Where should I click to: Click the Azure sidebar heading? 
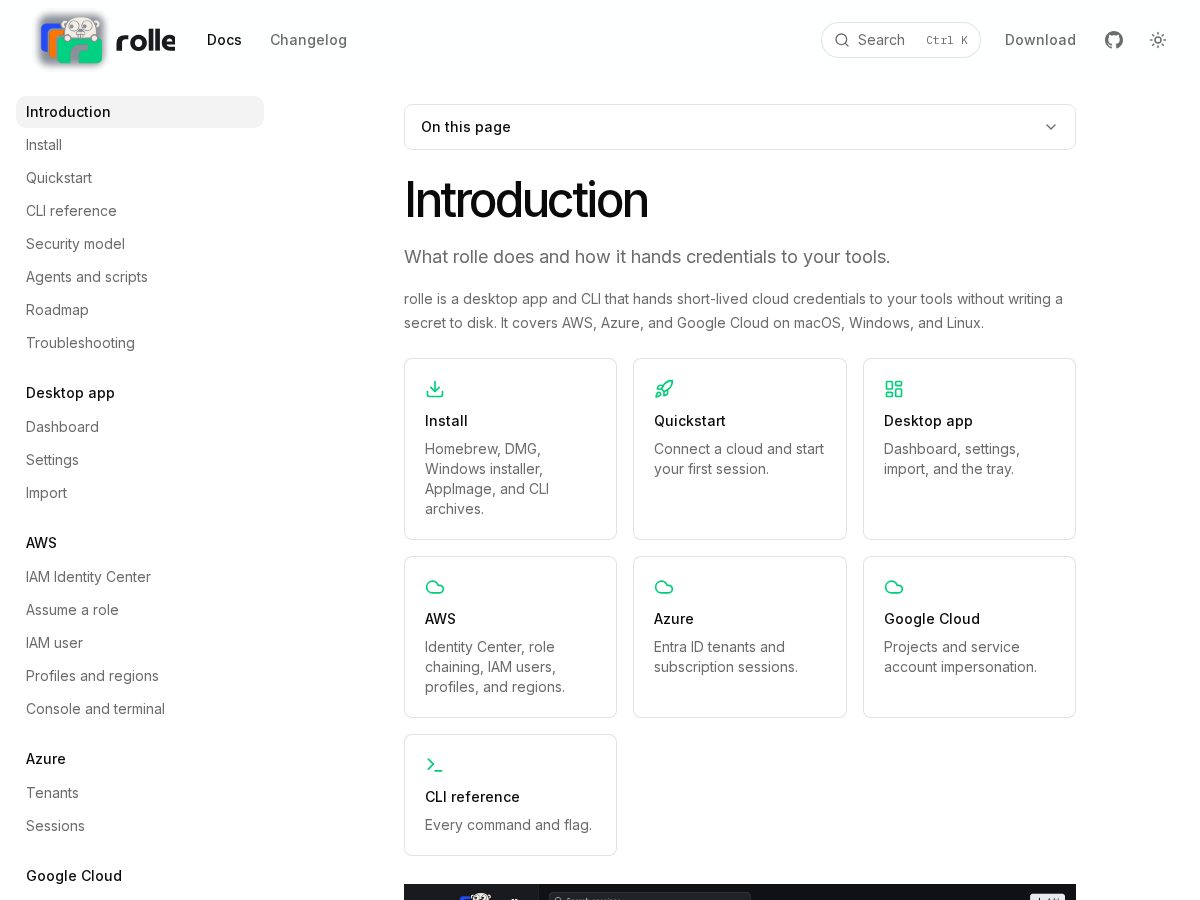[46, 759]
